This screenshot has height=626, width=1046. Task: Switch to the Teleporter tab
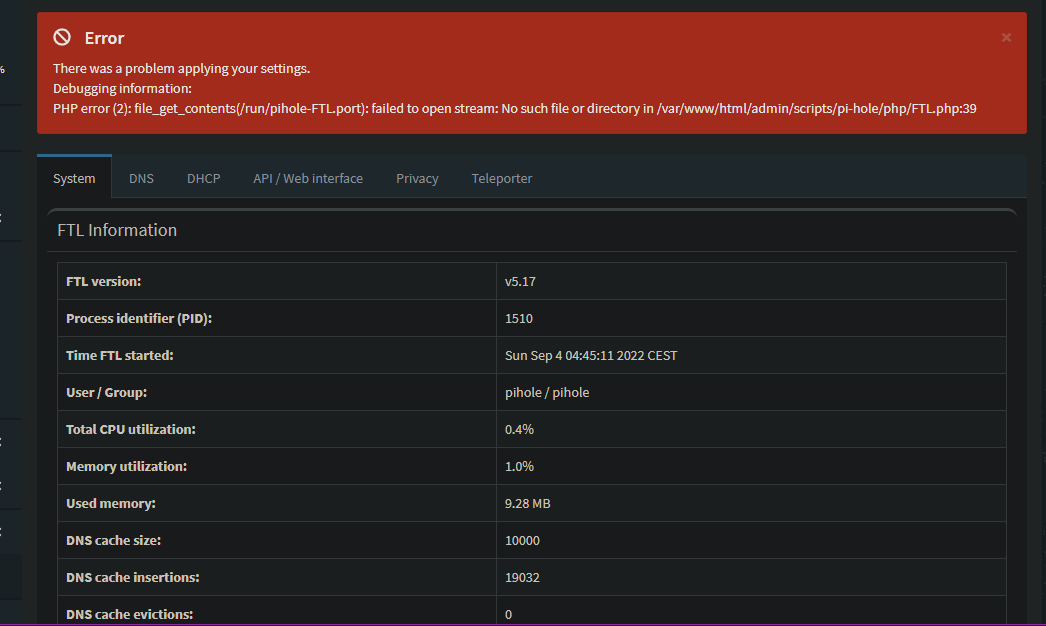502,178
